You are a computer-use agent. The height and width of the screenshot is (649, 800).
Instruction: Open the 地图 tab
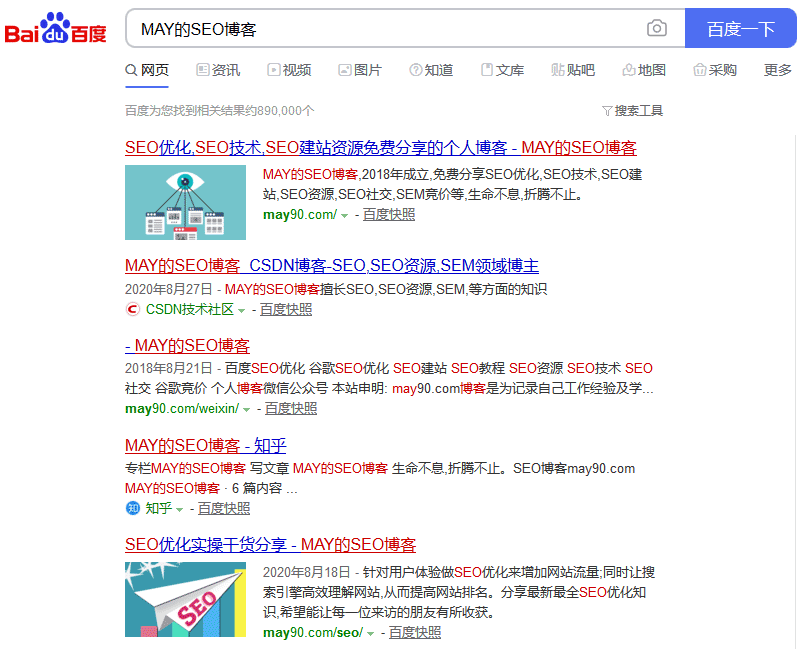(644, 70)
